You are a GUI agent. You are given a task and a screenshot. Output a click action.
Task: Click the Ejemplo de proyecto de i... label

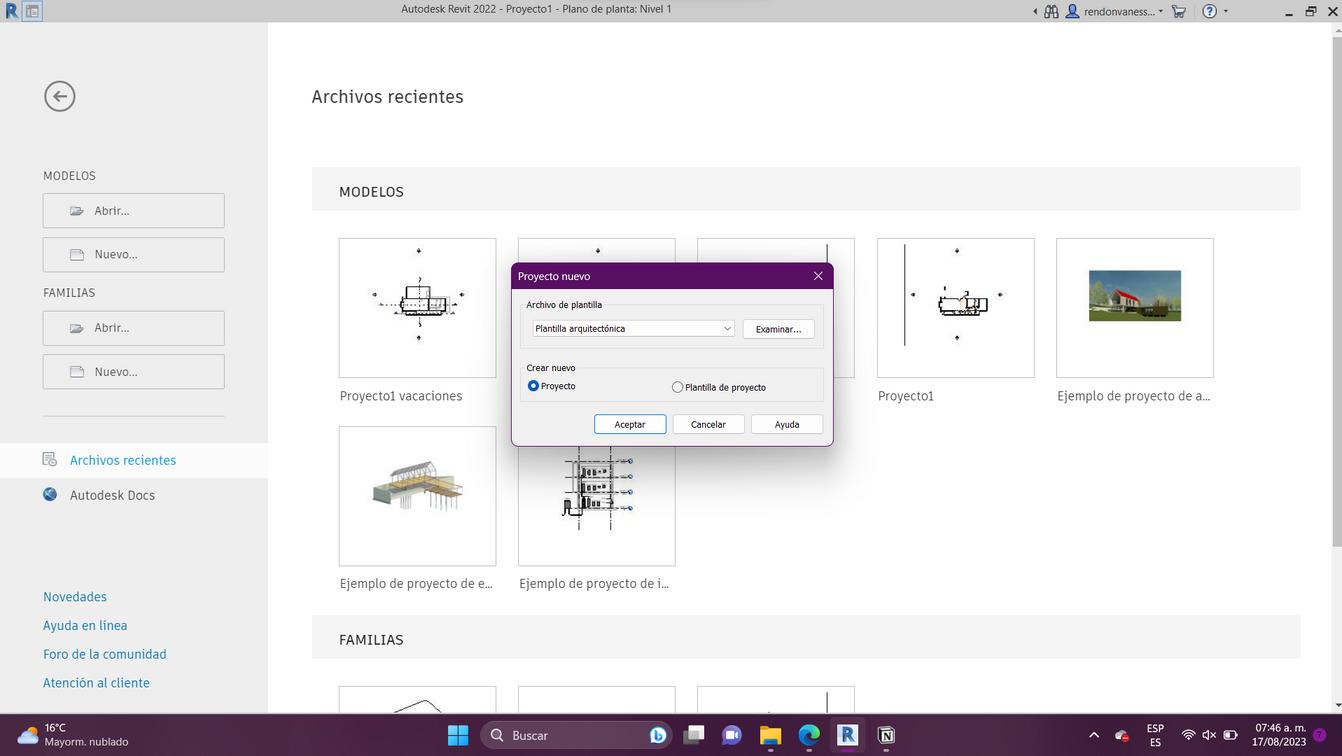(x=594, y=584)
